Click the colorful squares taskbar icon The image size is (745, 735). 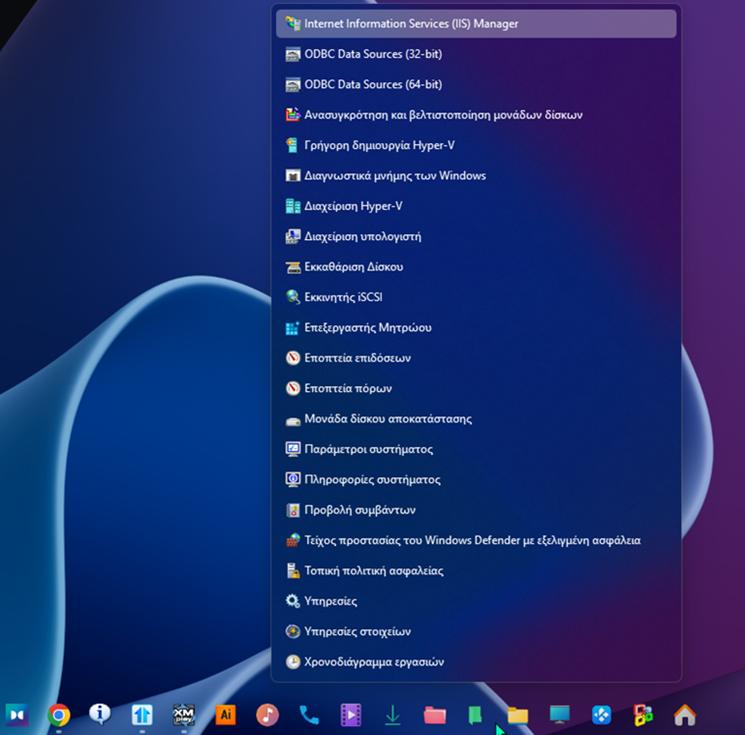coord(643,715)
